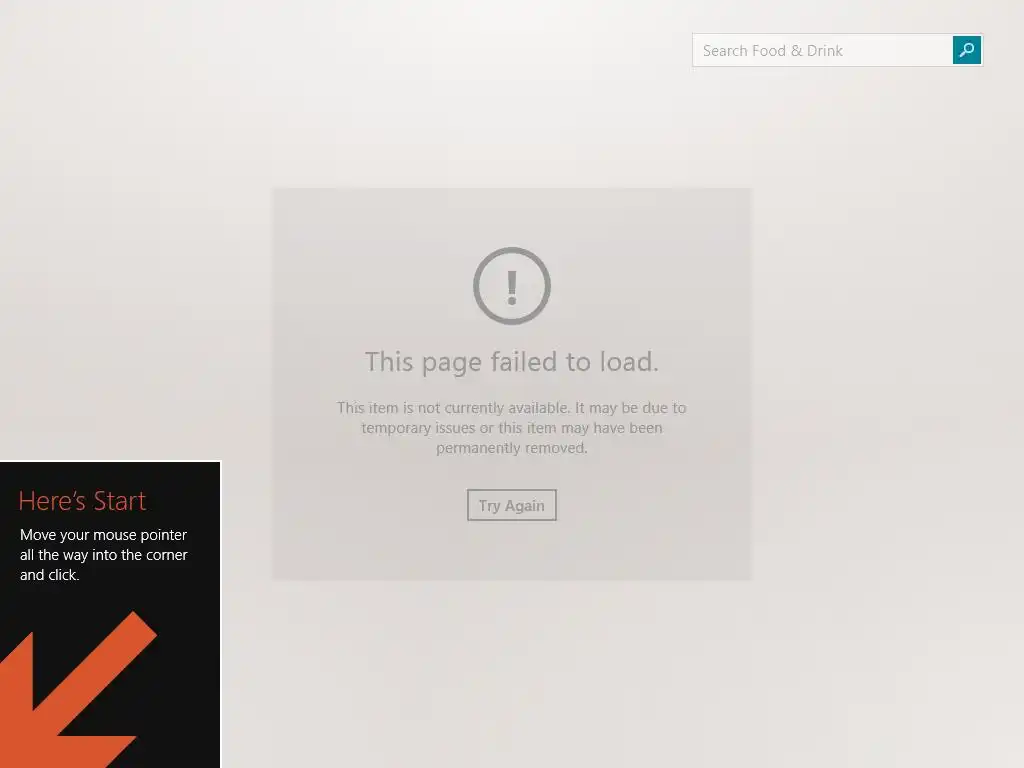The width and height of the screenshot is (1024, 768).
Task: Click the magnifier search icon
Action: point(967,50)
